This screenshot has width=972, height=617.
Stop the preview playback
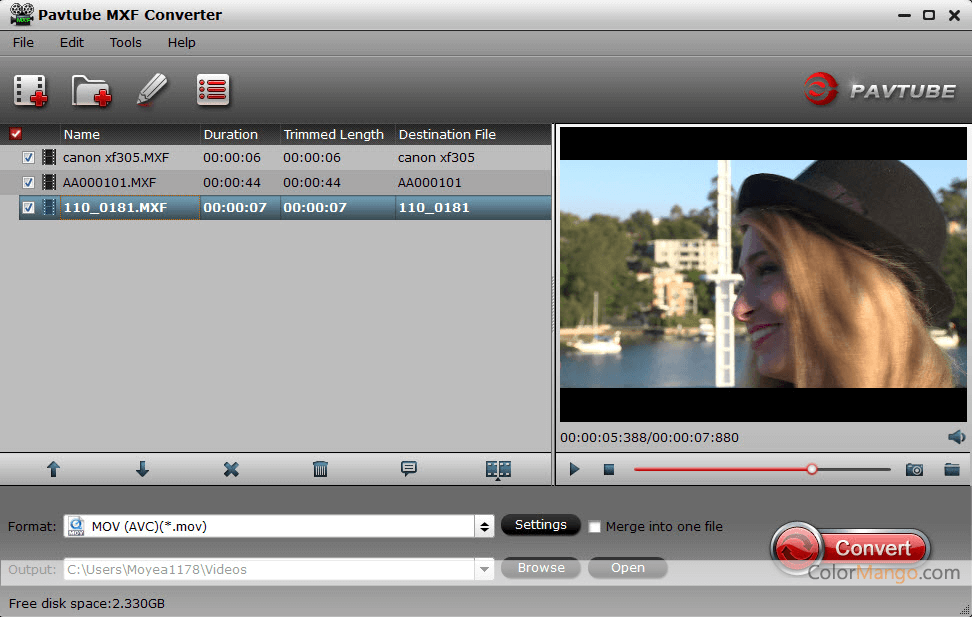click(x=609, y=470)
